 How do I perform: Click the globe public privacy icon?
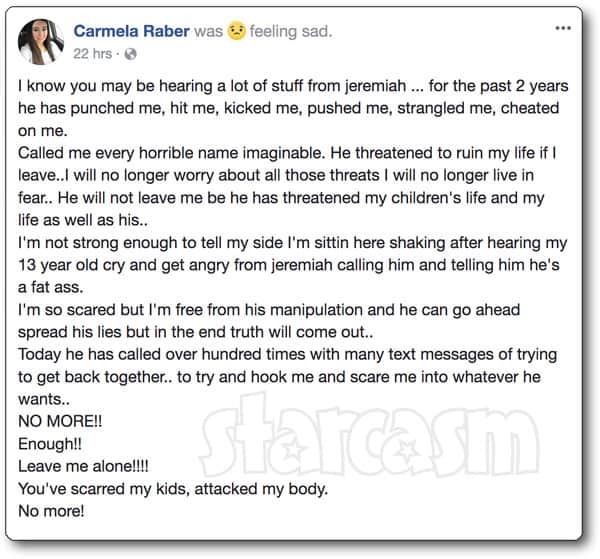coord(130,54)
